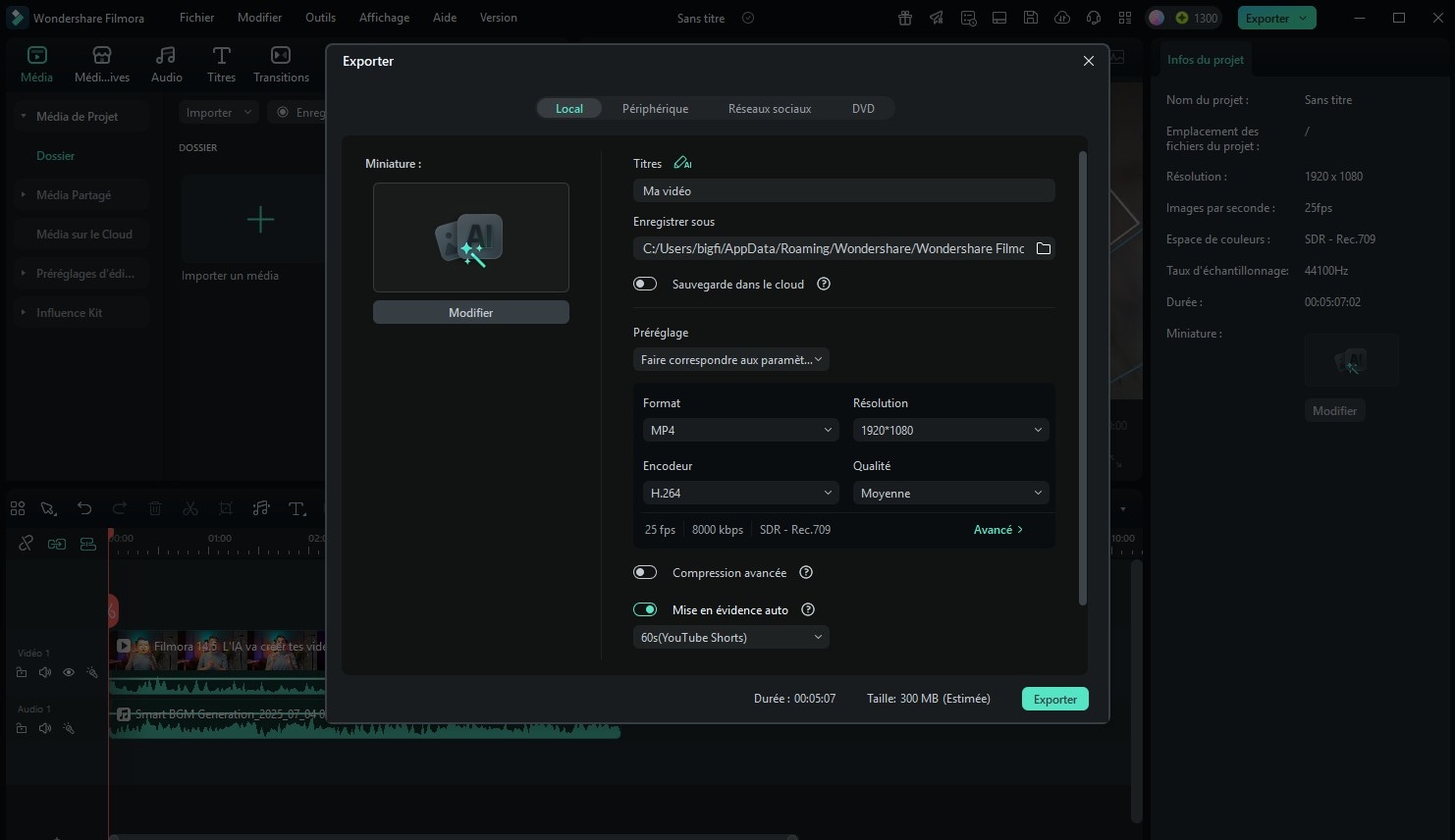This screenshot has height=840, width=1455.
Task: Lock the Vidéo 1 track
Action: point(22,672)
